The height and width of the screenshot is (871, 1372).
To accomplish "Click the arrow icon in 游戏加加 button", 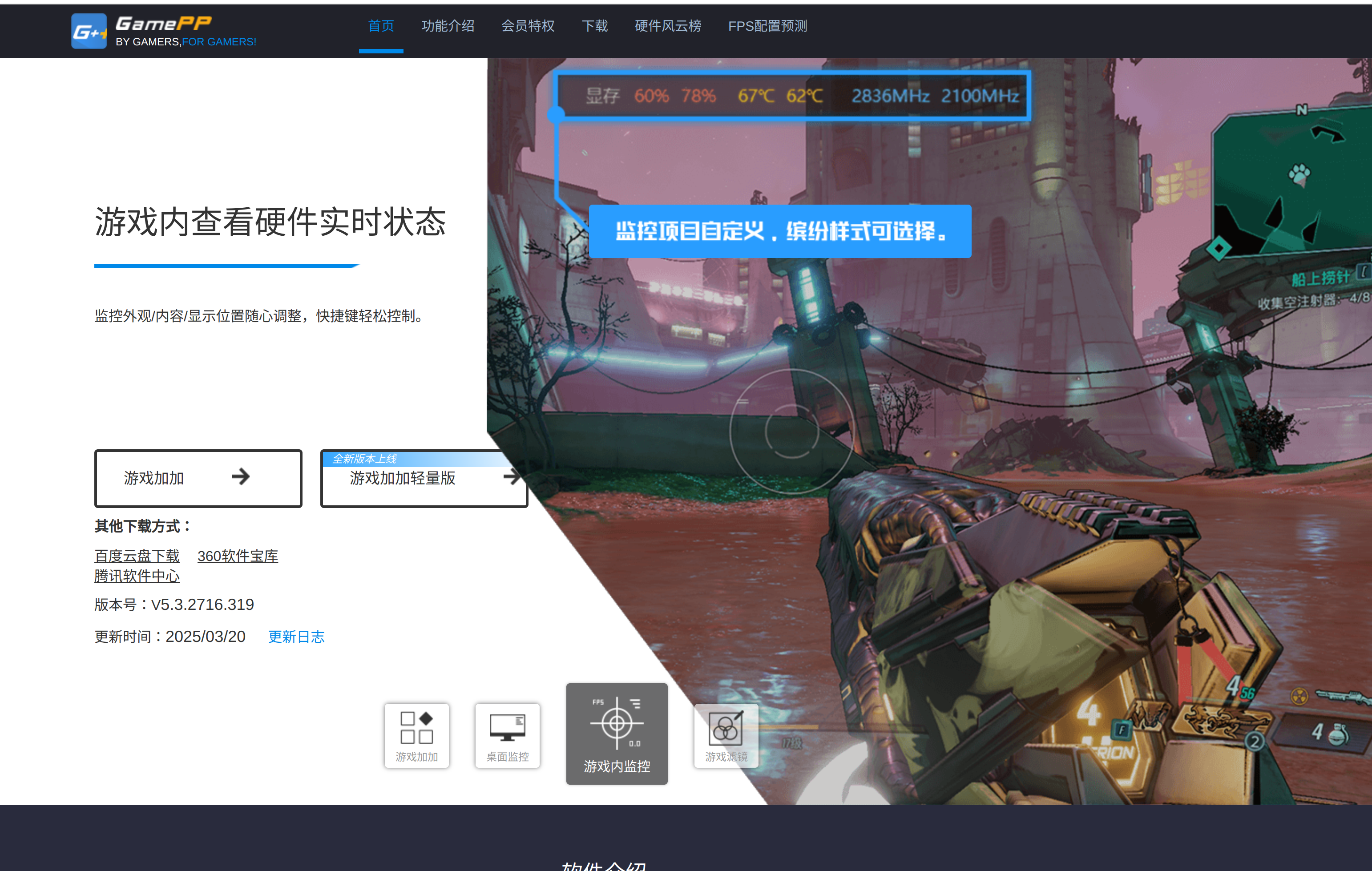I will click(x=241, y=477).
